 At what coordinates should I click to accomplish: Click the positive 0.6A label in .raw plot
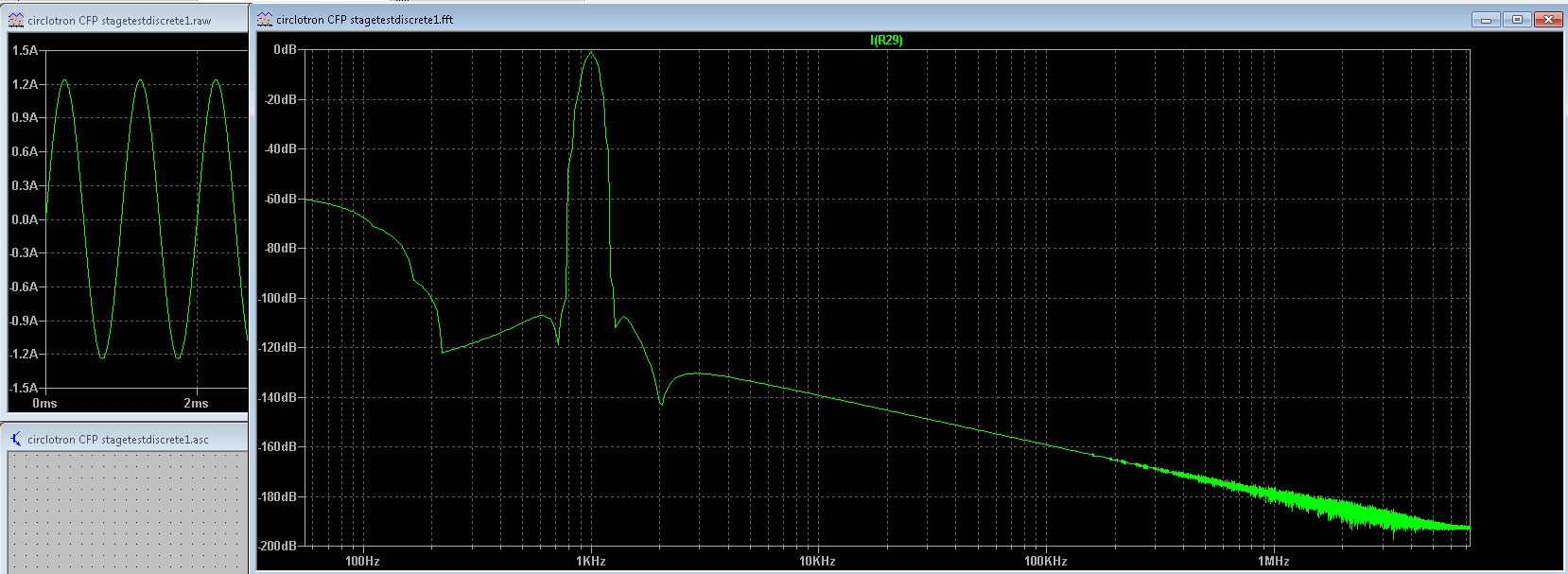pos(25,151)
